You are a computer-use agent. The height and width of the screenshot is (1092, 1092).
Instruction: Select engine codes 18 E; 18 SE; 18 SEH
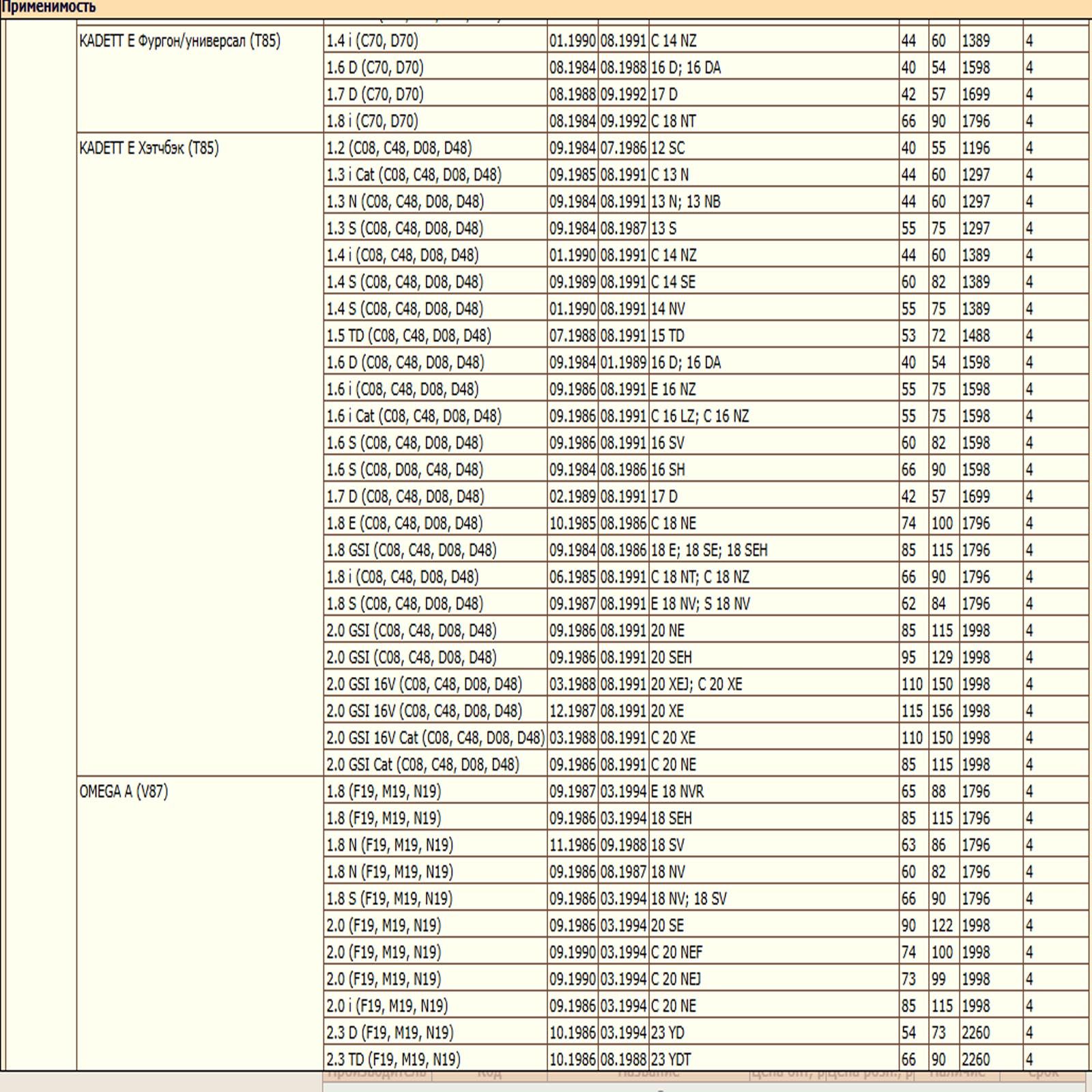click(709, 550)
